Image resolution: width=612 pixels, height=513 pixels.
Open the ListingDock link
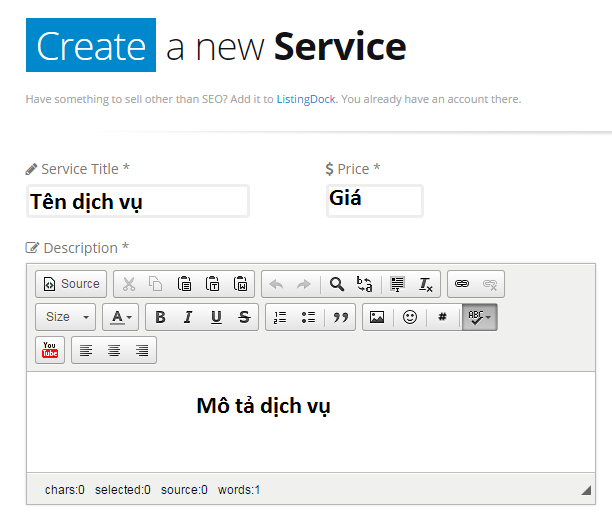click(308, 99)
